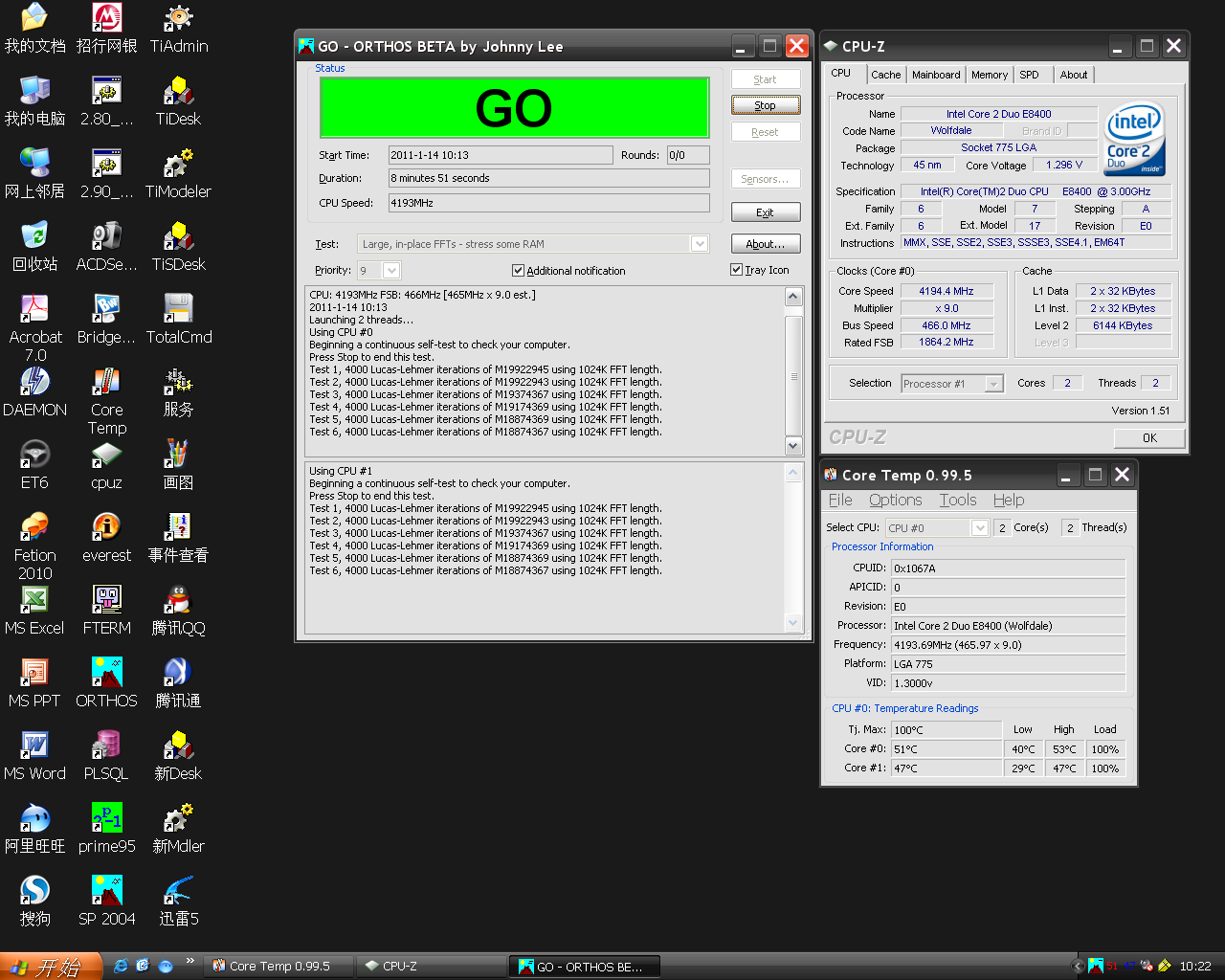1225x980 pixels.
Task: Select the 迅雷5 desktop icon
Action: pos(179,901)
